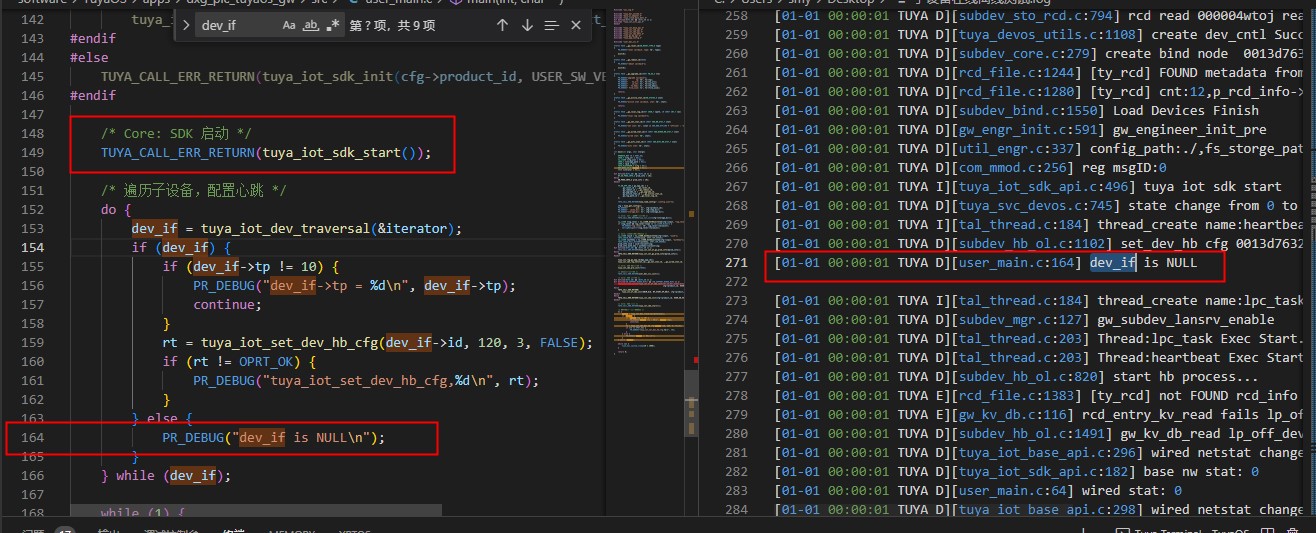Click the dev_if search input field
This screenshot has width=1316, height=533.
pyautogui.click(x=235, y=24)
